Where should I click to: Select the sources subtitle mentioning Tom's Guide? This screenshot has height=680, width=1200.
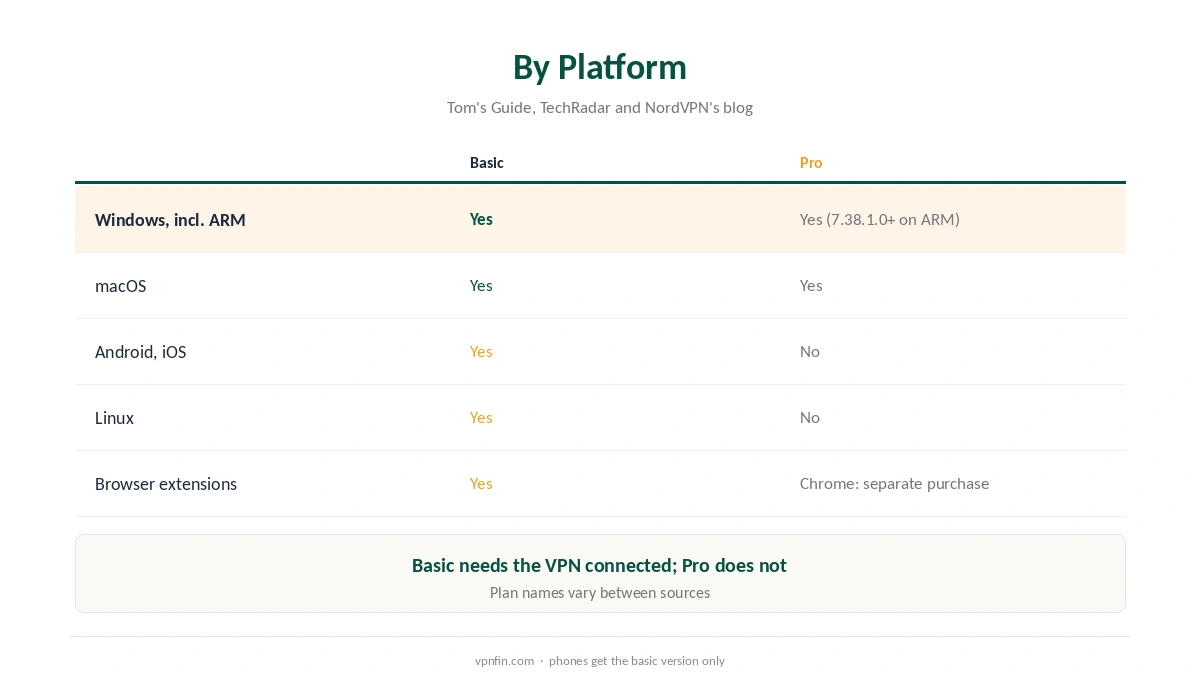click(600, 107)
